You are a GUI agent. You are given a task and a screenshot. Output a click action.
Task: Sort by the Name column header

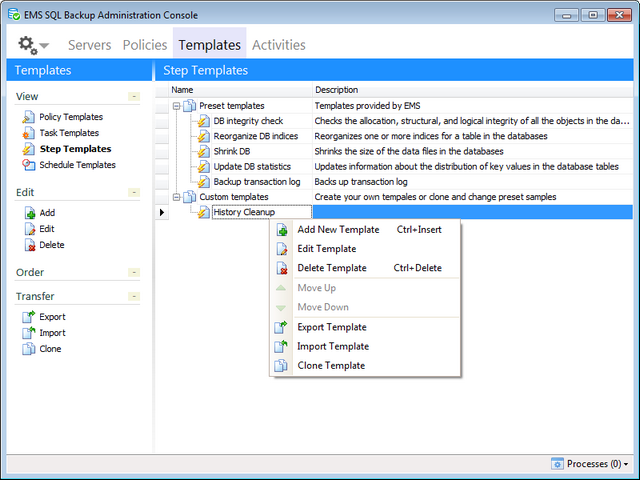241,90
